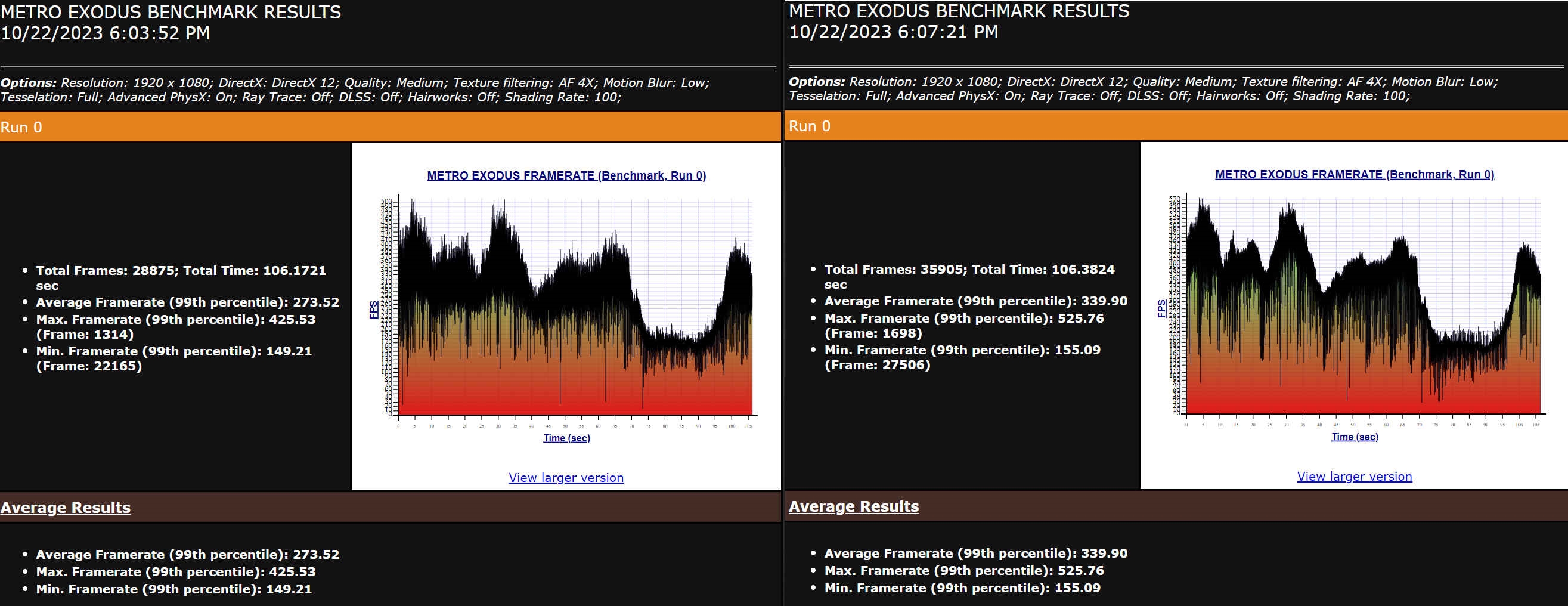Click chart title above the 28875-frame run graph
The height and width of the screenshot is (606, 1568).
click(566, 175)
